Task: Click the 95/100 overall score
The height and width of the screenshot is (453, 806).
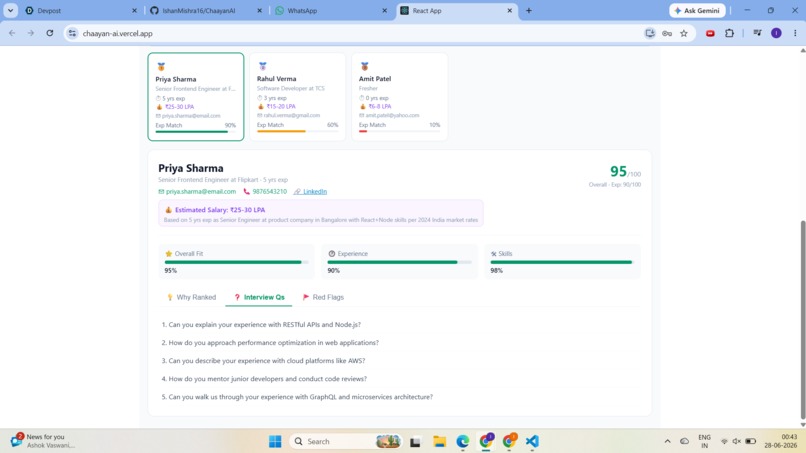Action: 625,172
